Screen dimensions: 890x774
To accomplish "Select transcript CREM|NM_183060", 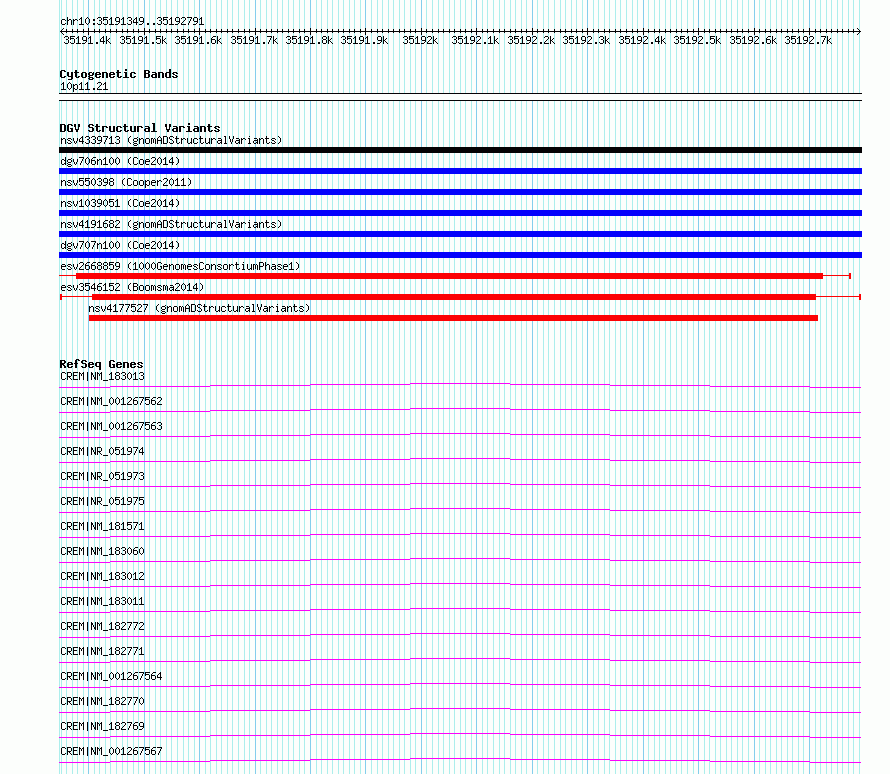I will coord(102,551).
